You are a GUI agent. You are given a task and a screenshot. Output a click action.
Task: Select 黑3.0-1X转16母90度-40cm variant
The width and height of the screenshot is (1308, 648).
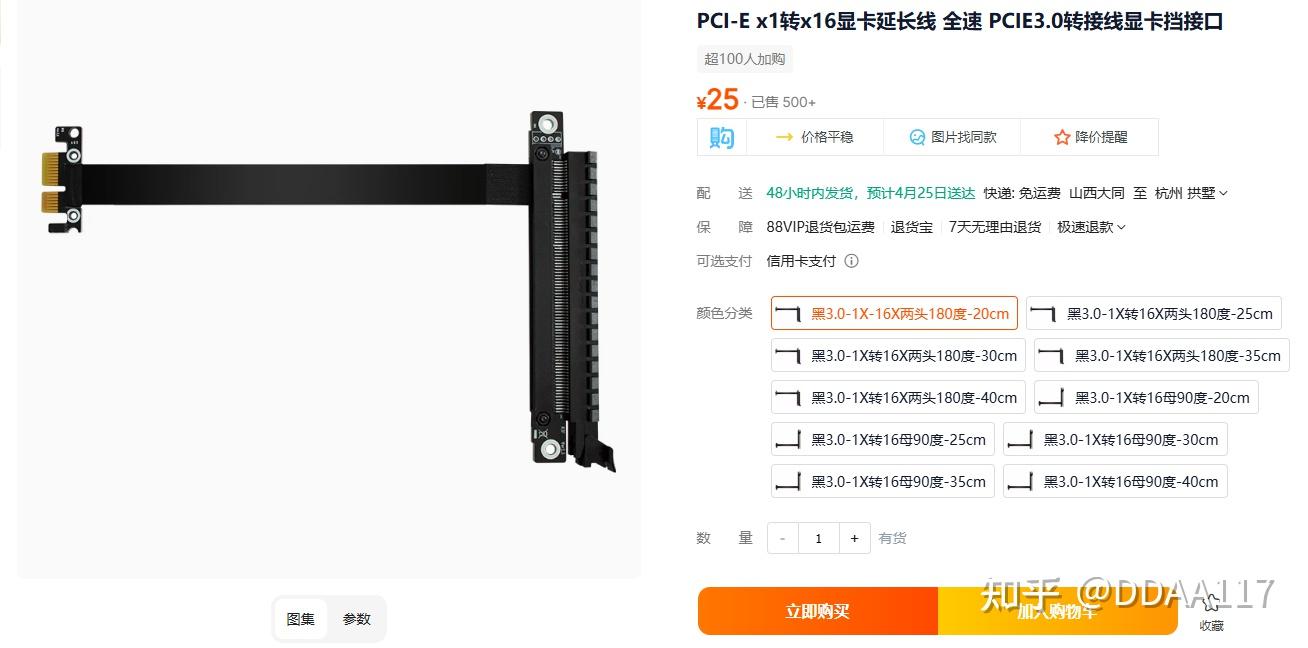tap(1115, 481)
